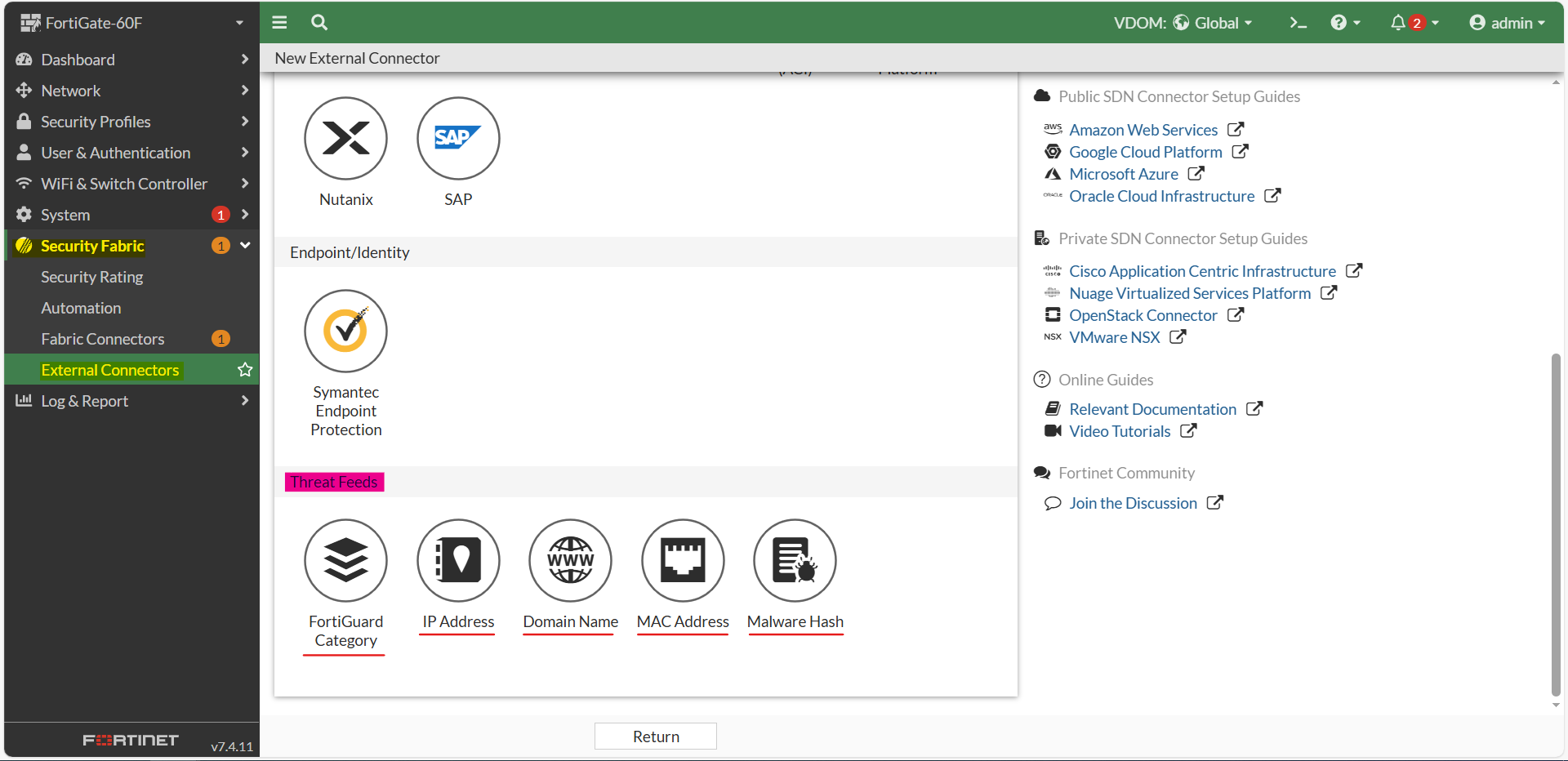The width and height of the screenshot is (1568, 761).
Task: Click the VMware NSX external-link icon
Action: (1178, 336)
